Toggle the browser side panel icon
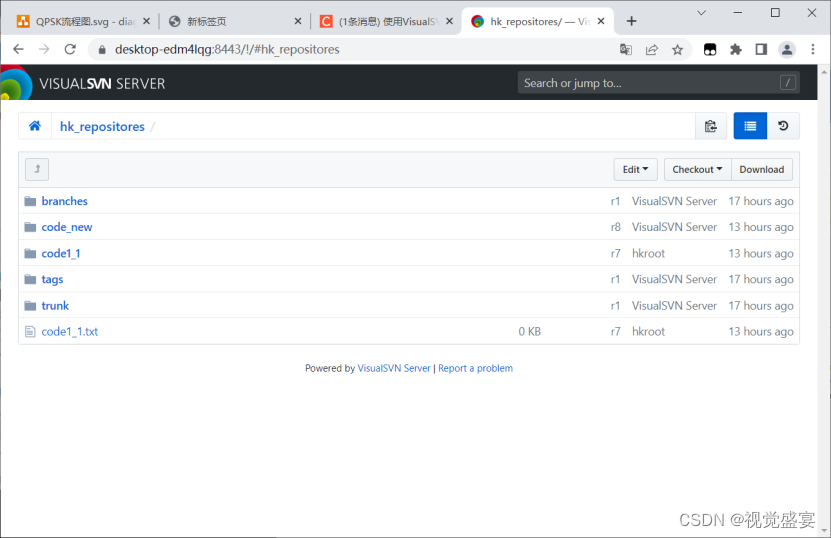 coord(762,50)
